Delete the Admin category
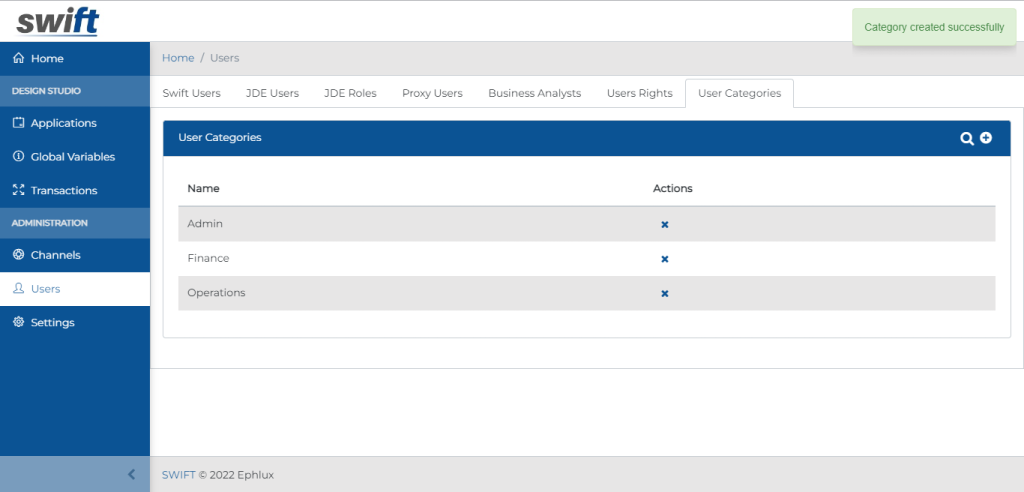 click(665, 225)
